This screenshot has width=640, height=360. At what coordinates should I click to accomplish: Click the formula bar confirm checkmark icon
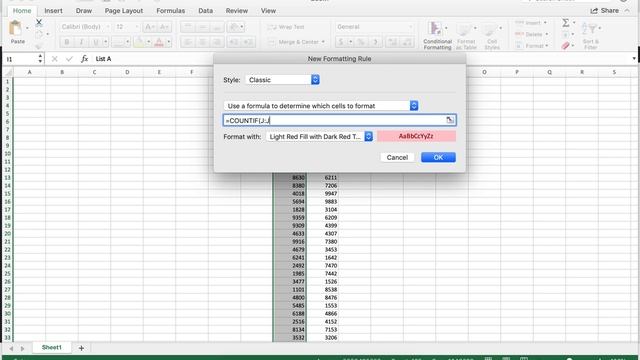69,59
